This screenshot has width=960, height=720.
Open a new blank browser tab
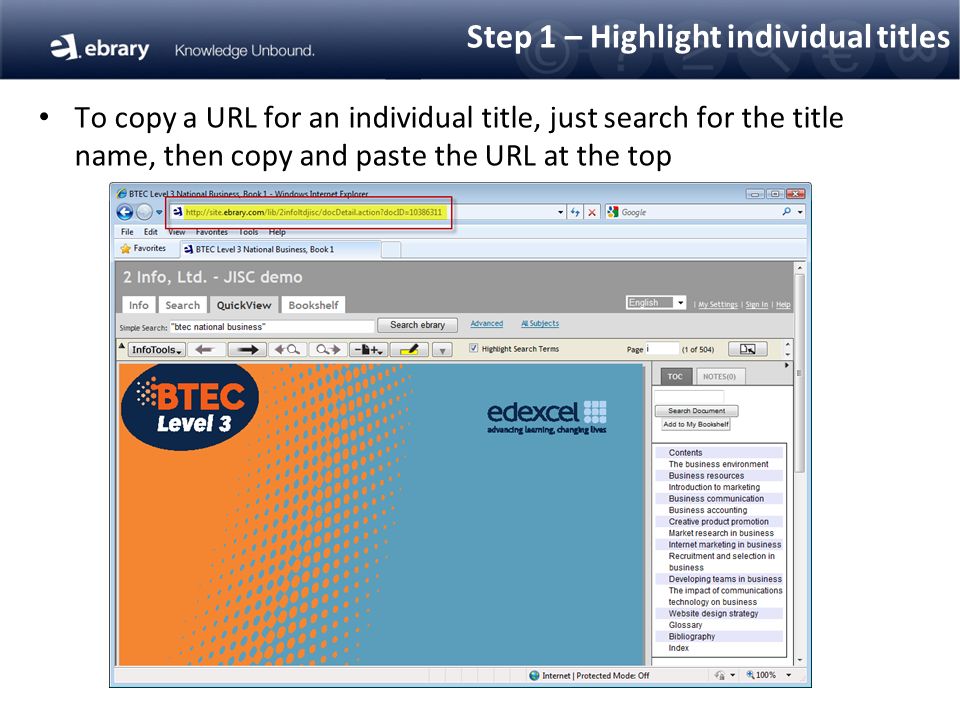391,249
